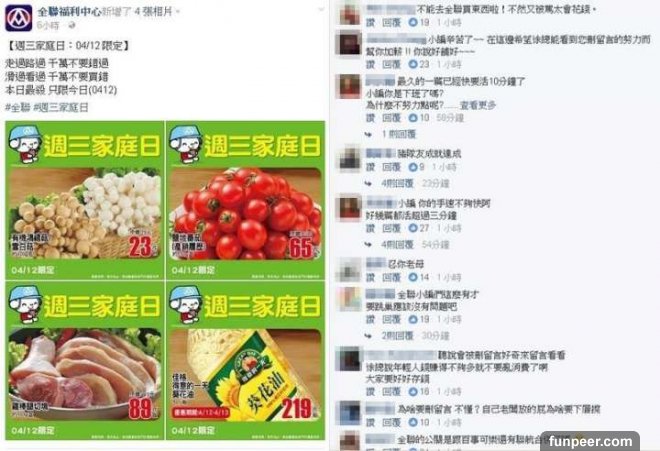Expand the 2則回覆 reply thread
660x451 pixels.
tap(398, 336)
